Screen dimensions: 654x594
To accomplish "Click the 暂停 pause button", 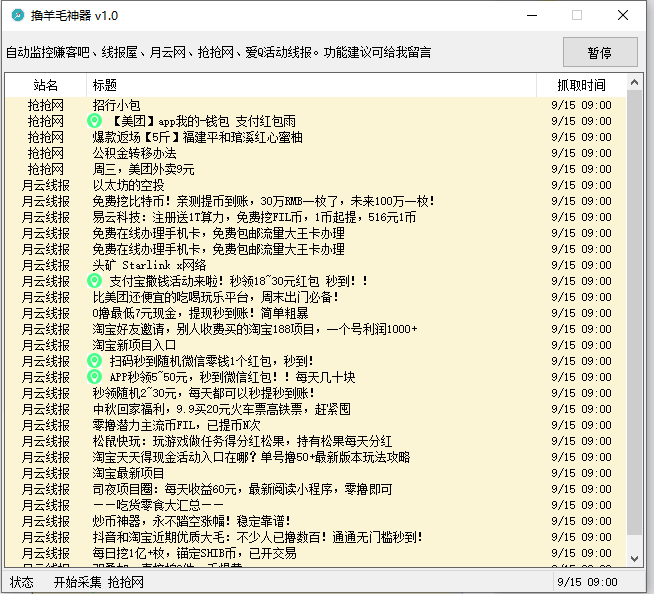I will 599,52.
